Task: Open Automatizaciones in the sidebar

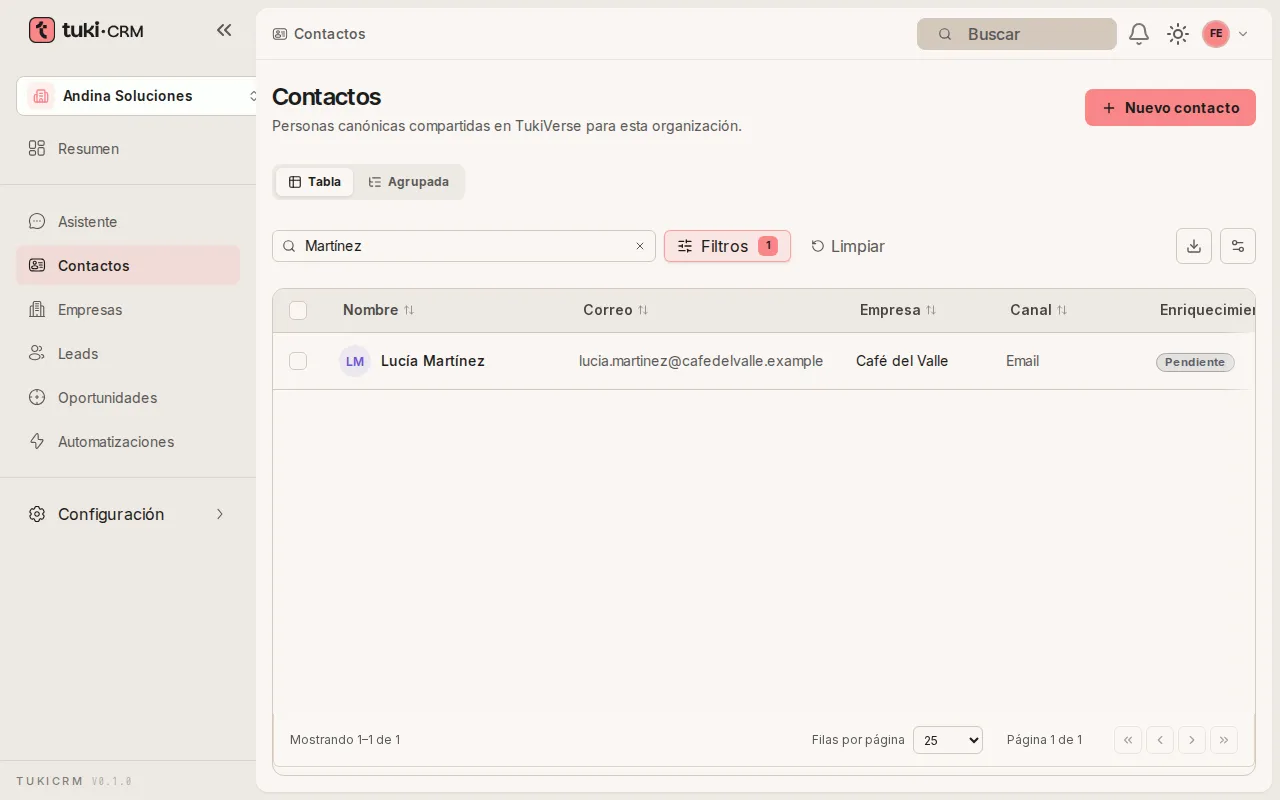Action: [128, 442]
